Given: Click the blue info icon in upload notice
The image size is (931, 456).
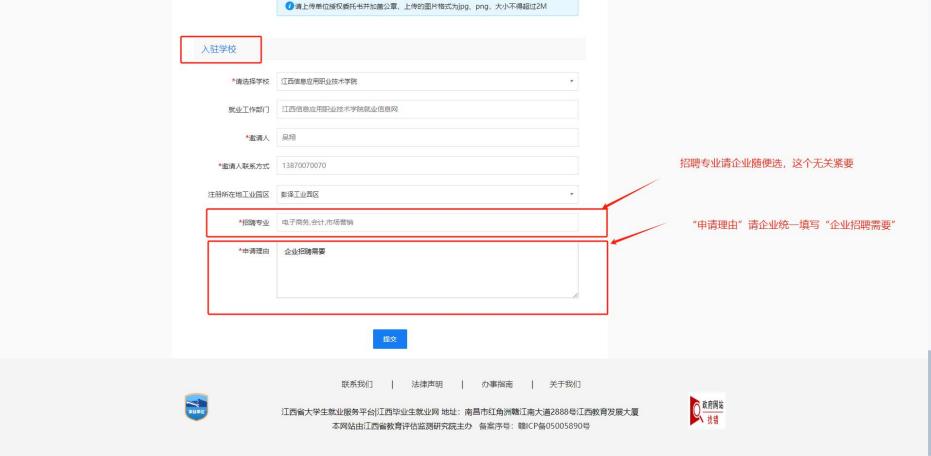Looking at the screenshot, I should point(289,6).
